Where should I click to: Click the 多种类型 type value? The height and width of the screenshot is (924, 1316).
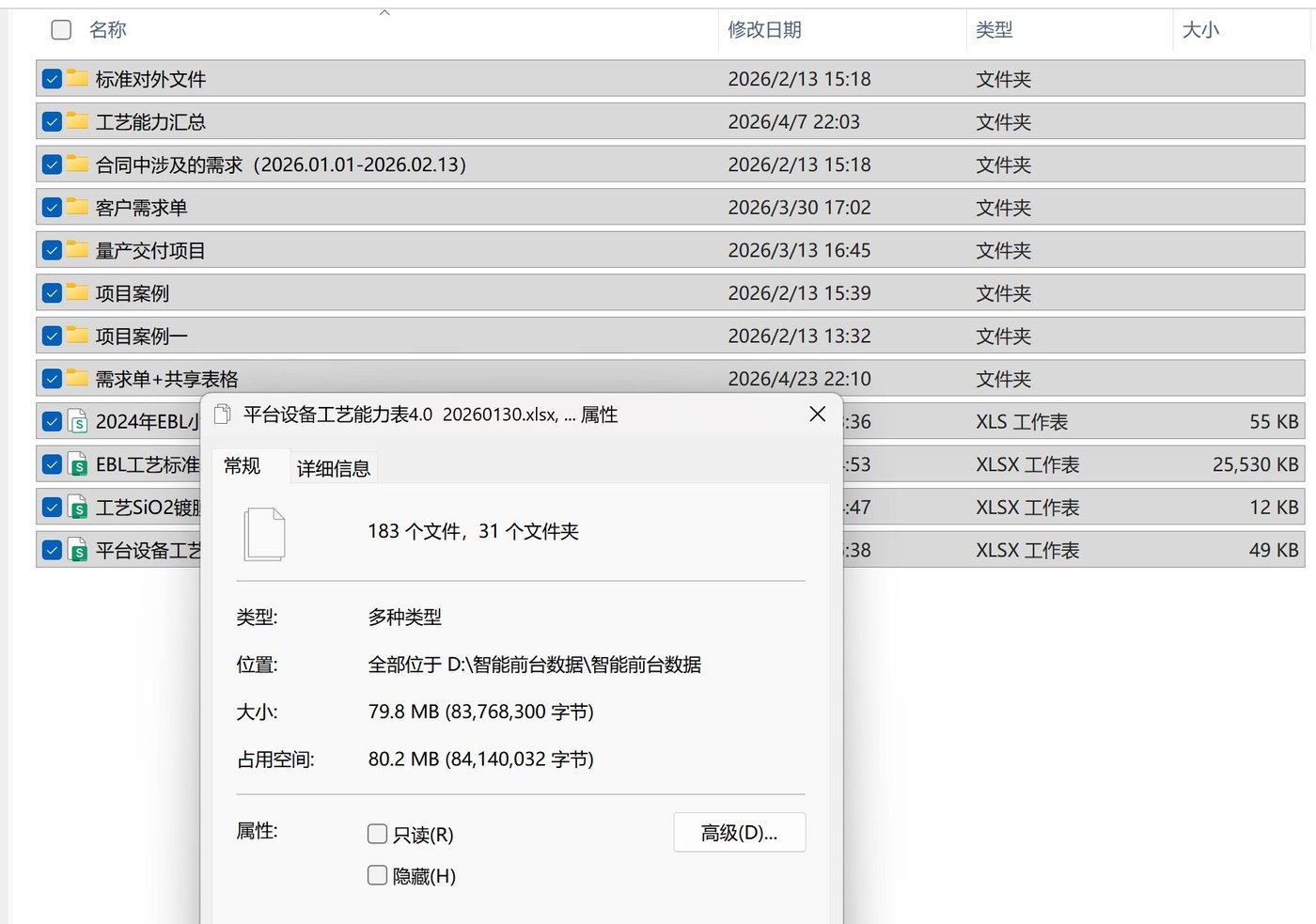404,618
